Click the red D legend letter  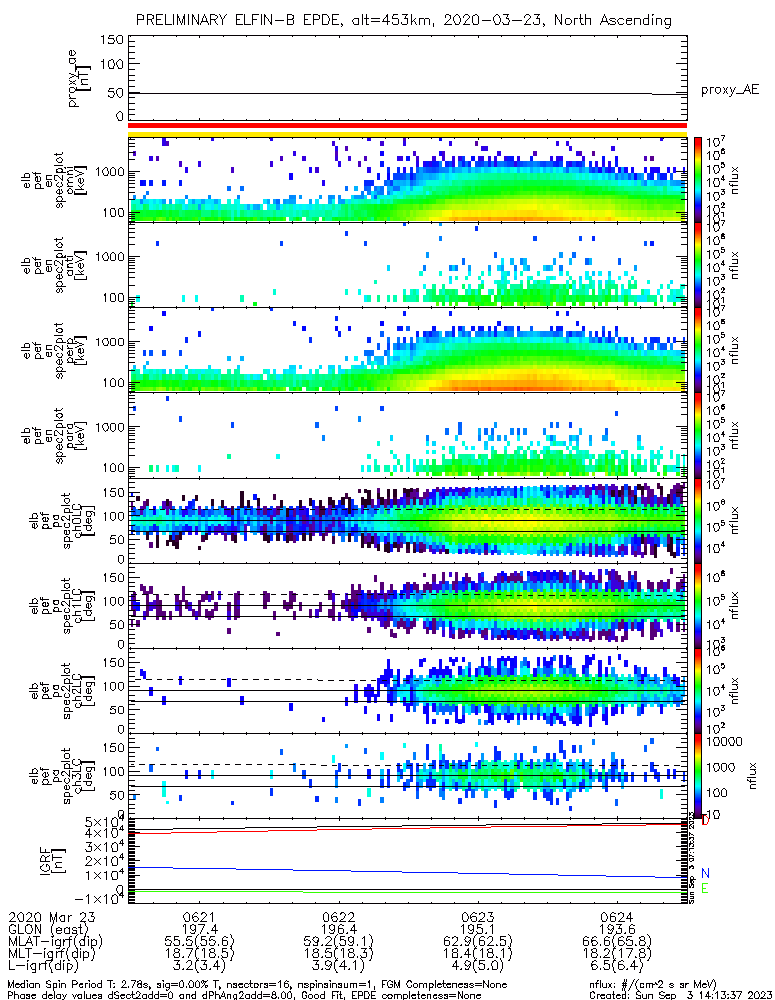coord(705,821)
